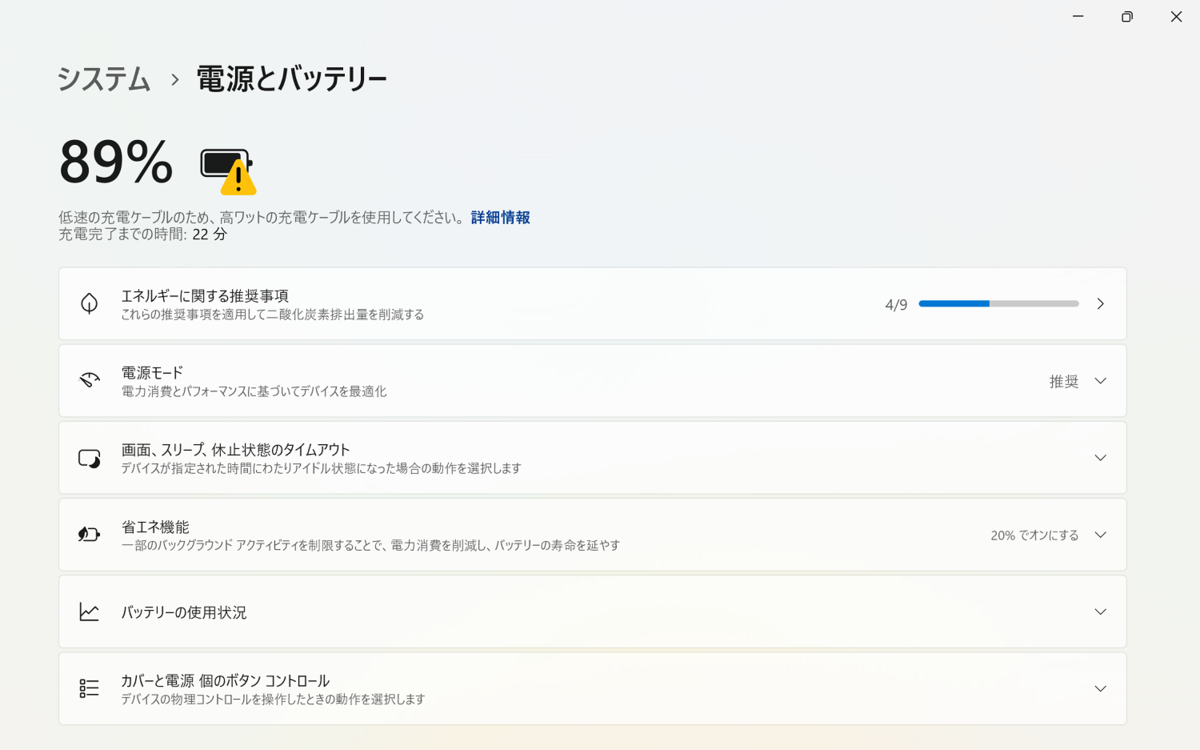This screenshot has height=750, width=1200.
Task: Click the power mode icon
Action: click(x=88, y=380)
